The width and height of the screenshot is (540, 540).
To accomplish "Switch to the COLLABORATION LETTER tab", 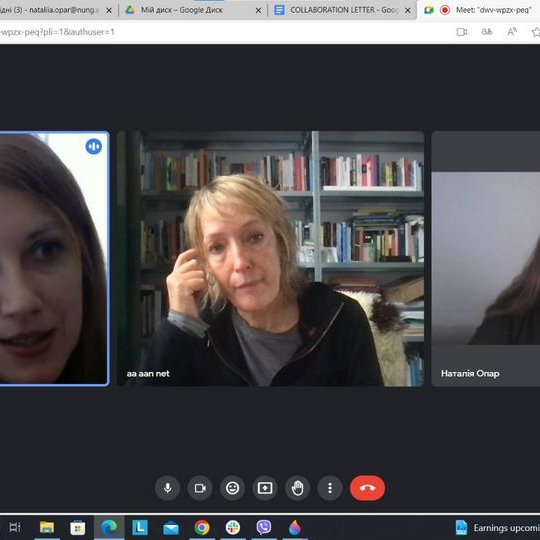I will tap(338, 10).
